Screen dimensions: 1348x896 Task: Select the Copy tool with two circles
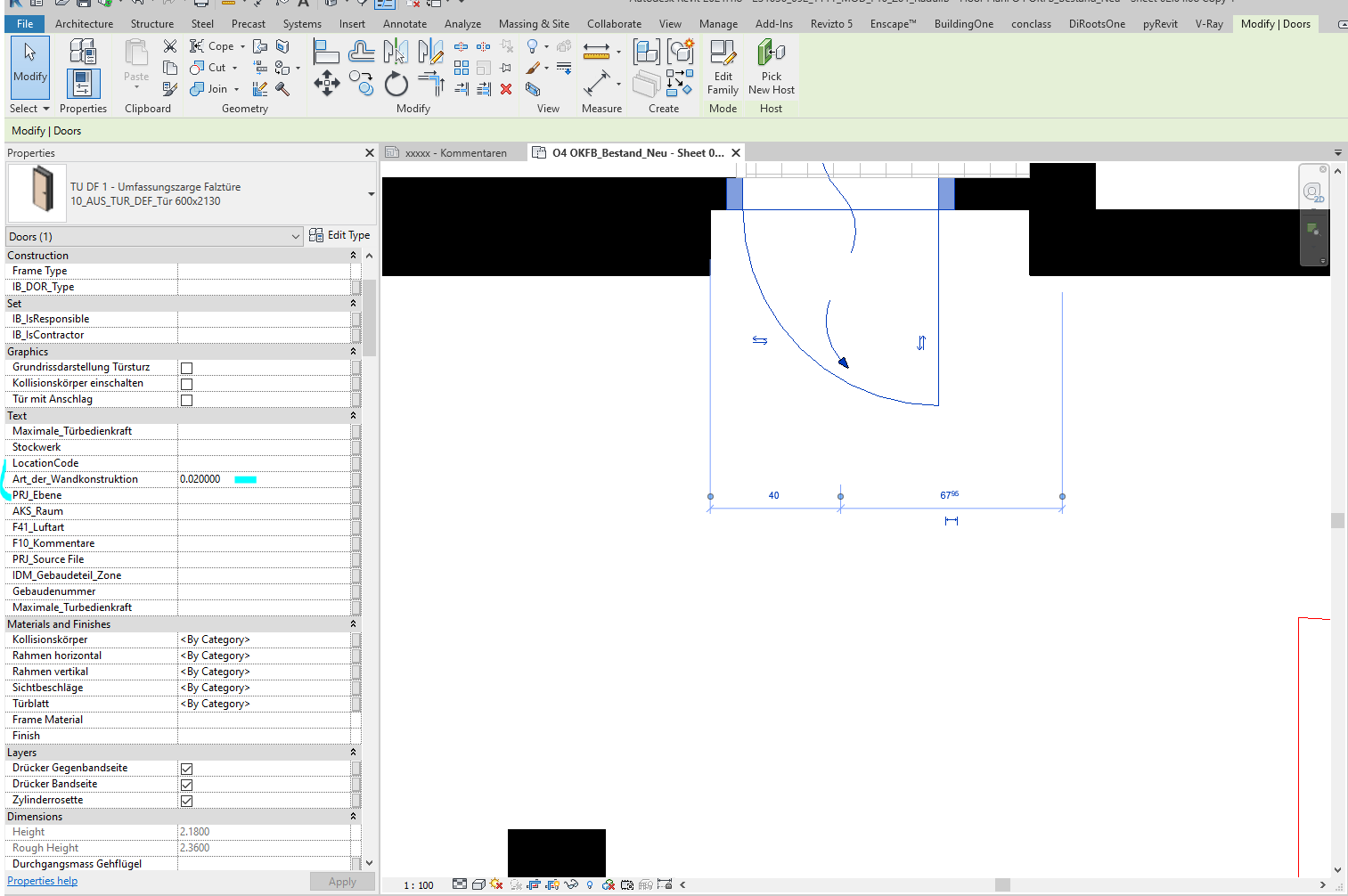tap(362, 84)
